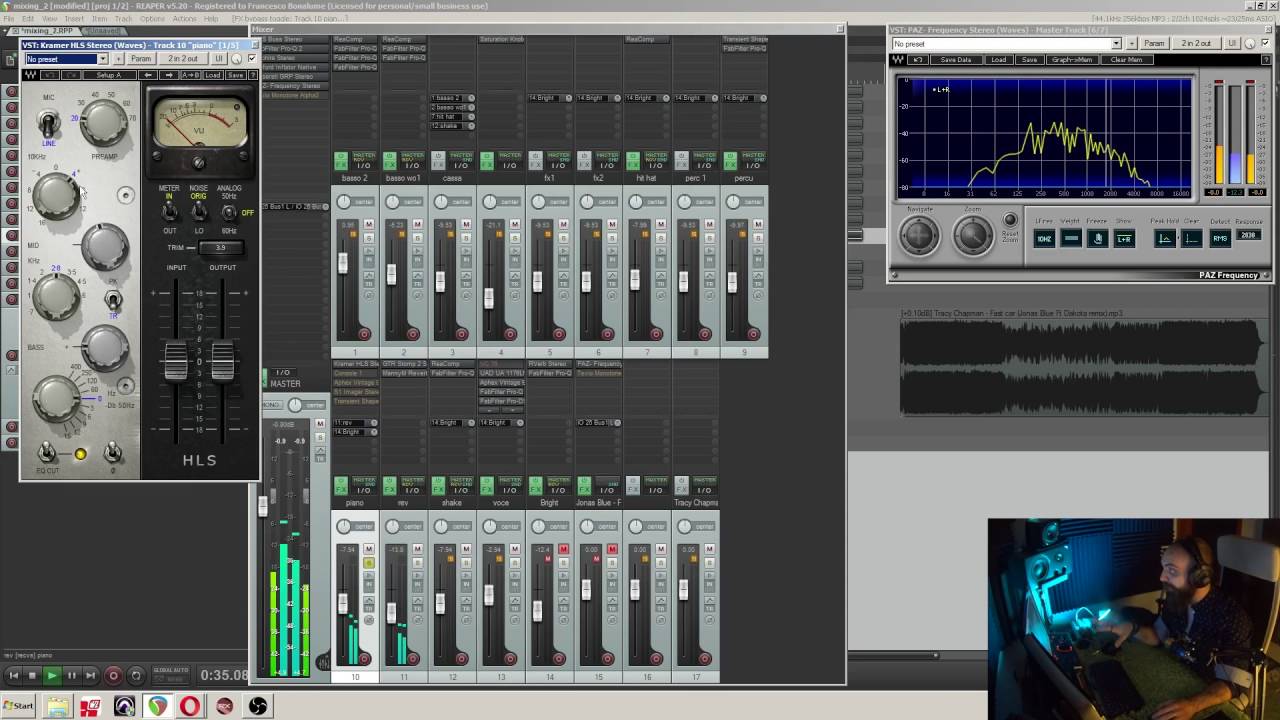Open the Track menu
The width and height of the screenshot is (1280, 720).
pyautogui.click(x=123, y=19)
